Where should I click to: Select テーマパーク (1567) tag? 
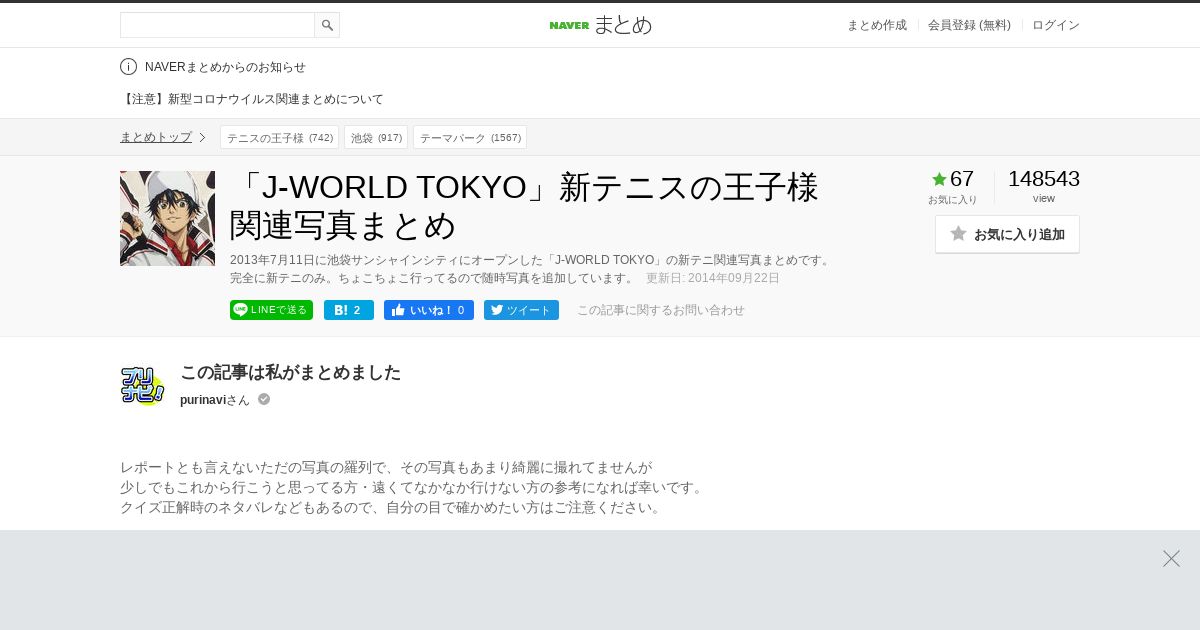click(470, 137)
